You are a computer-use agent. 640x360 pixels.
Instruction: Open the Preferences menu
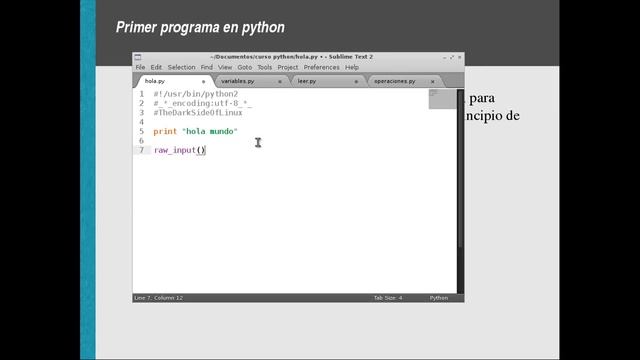pos(321,67)
